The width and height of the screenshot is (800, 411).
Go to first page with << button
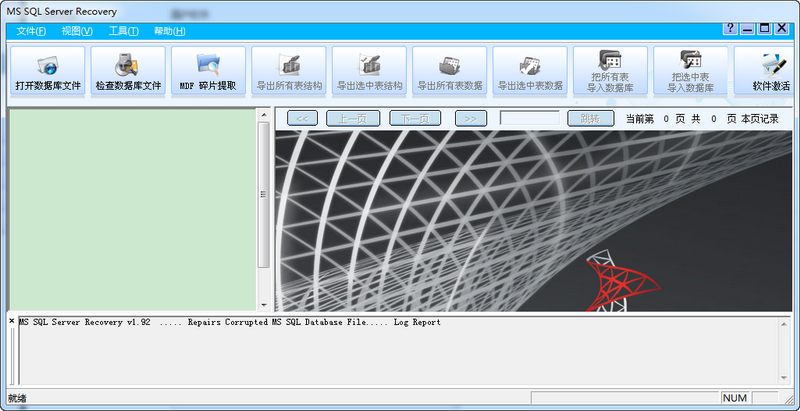[303, 119]
